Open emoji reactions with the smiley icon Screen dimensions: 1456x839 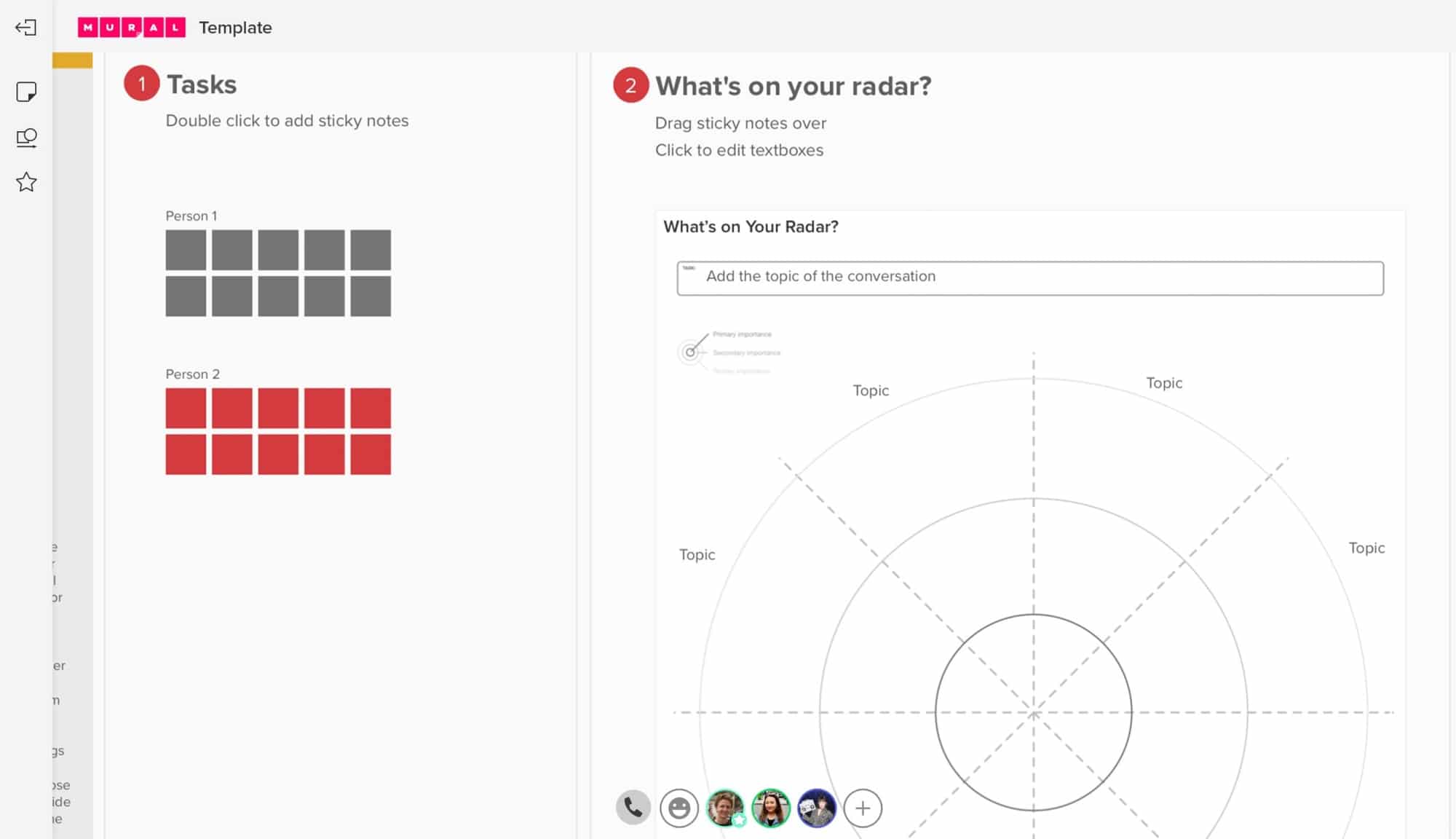(x=680, y=807)
